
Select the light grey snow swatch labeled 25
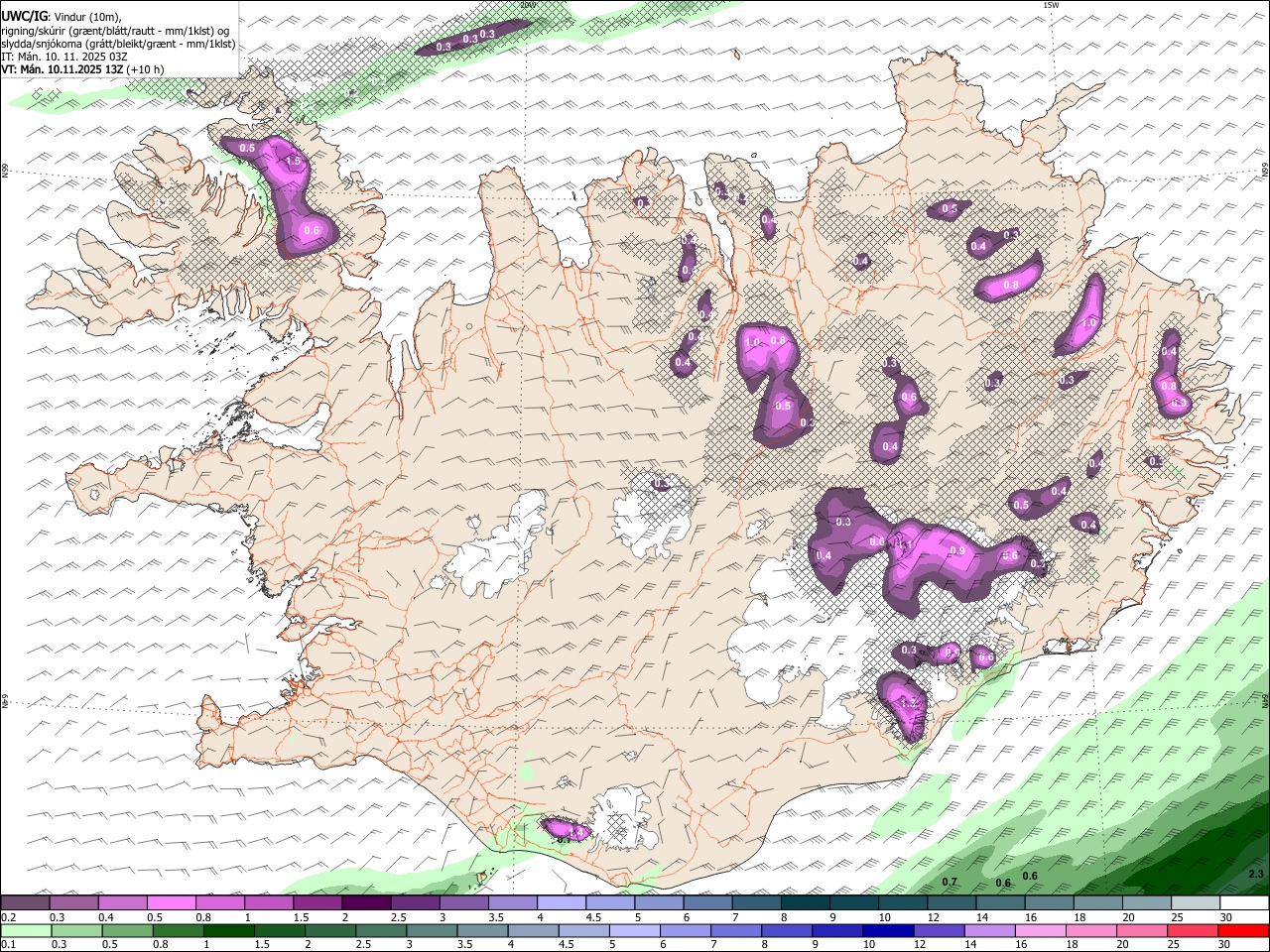point(1196,902)
